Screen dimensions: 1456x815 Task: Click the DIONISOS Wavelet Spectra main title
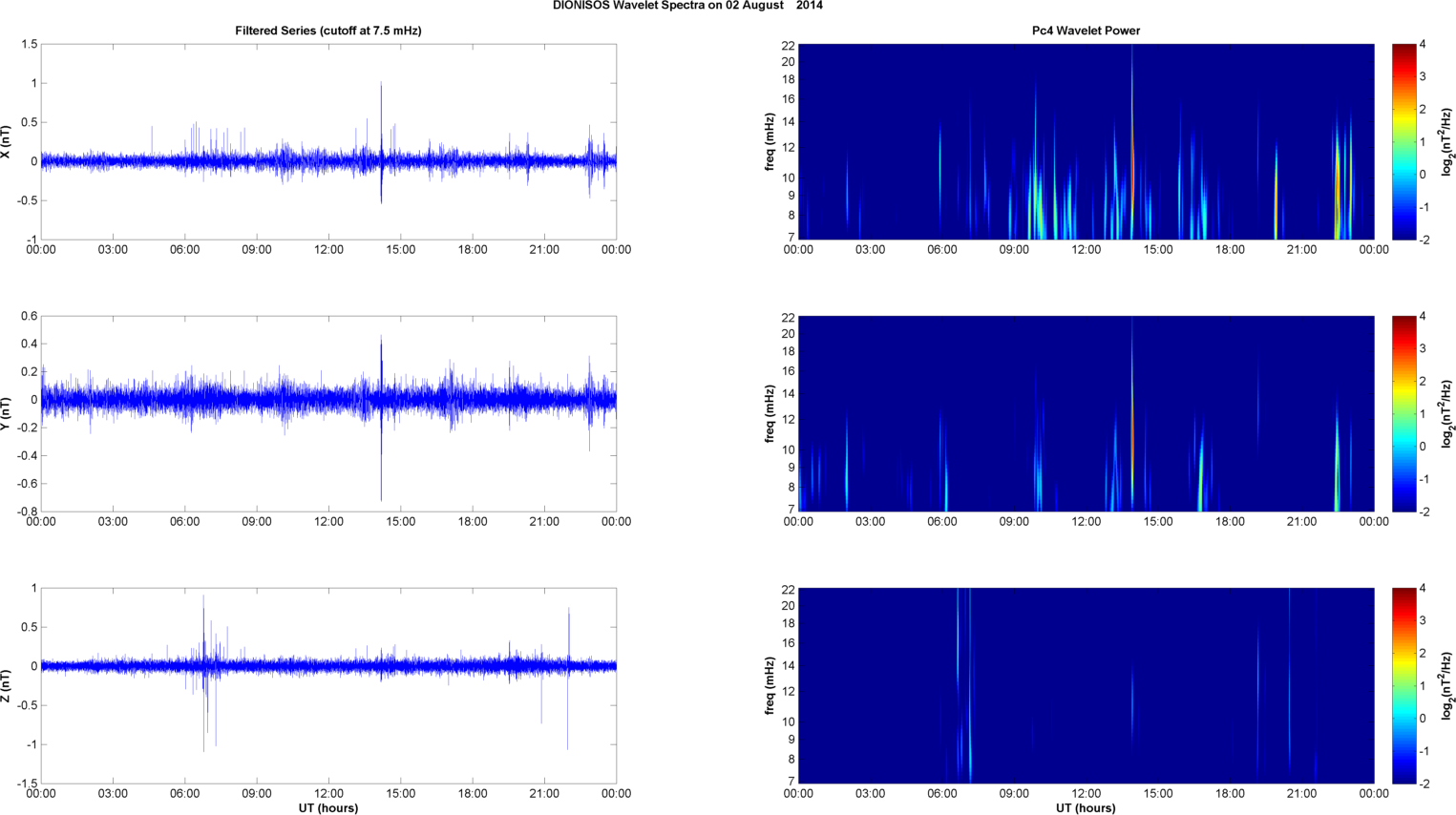[x=687, y=6]
